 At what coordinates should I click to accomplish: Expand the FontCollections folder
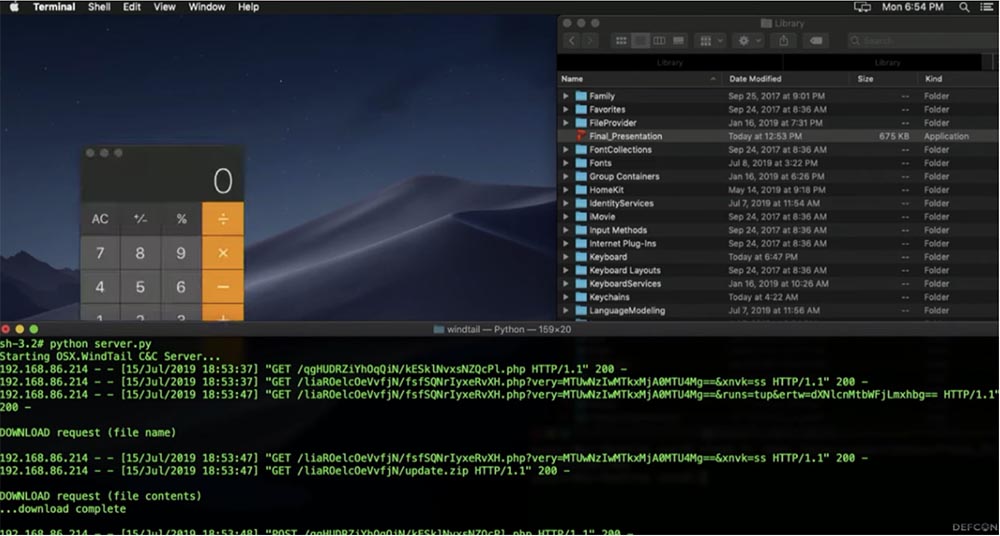(566, 150)
